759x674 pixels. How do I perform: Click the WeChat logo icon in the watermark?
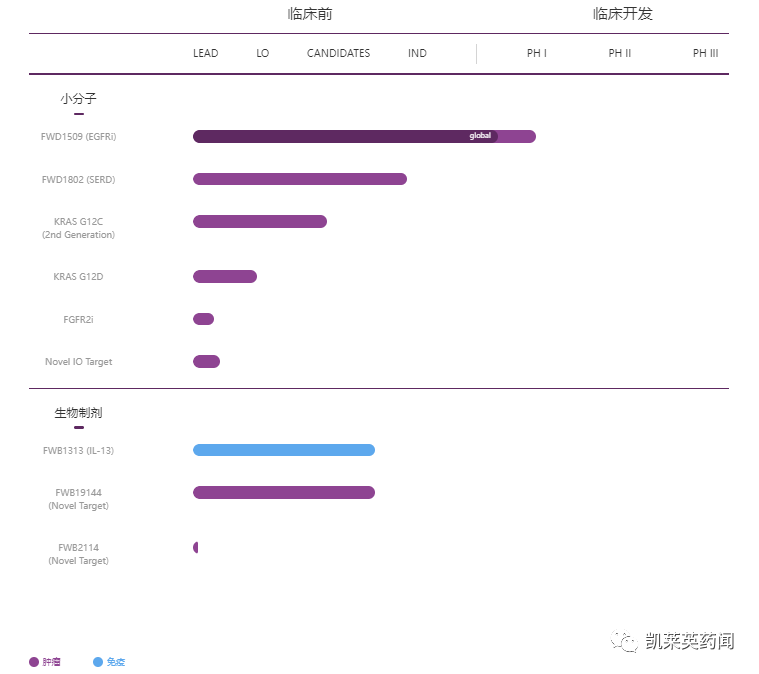626,642
